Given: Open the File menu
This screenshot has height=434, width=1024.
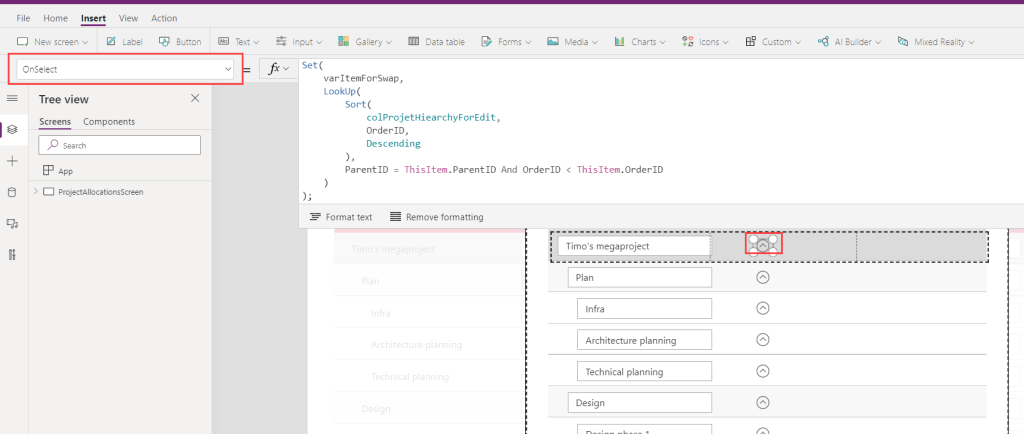Looking at the screenshot, I should [x=23, y=18].
